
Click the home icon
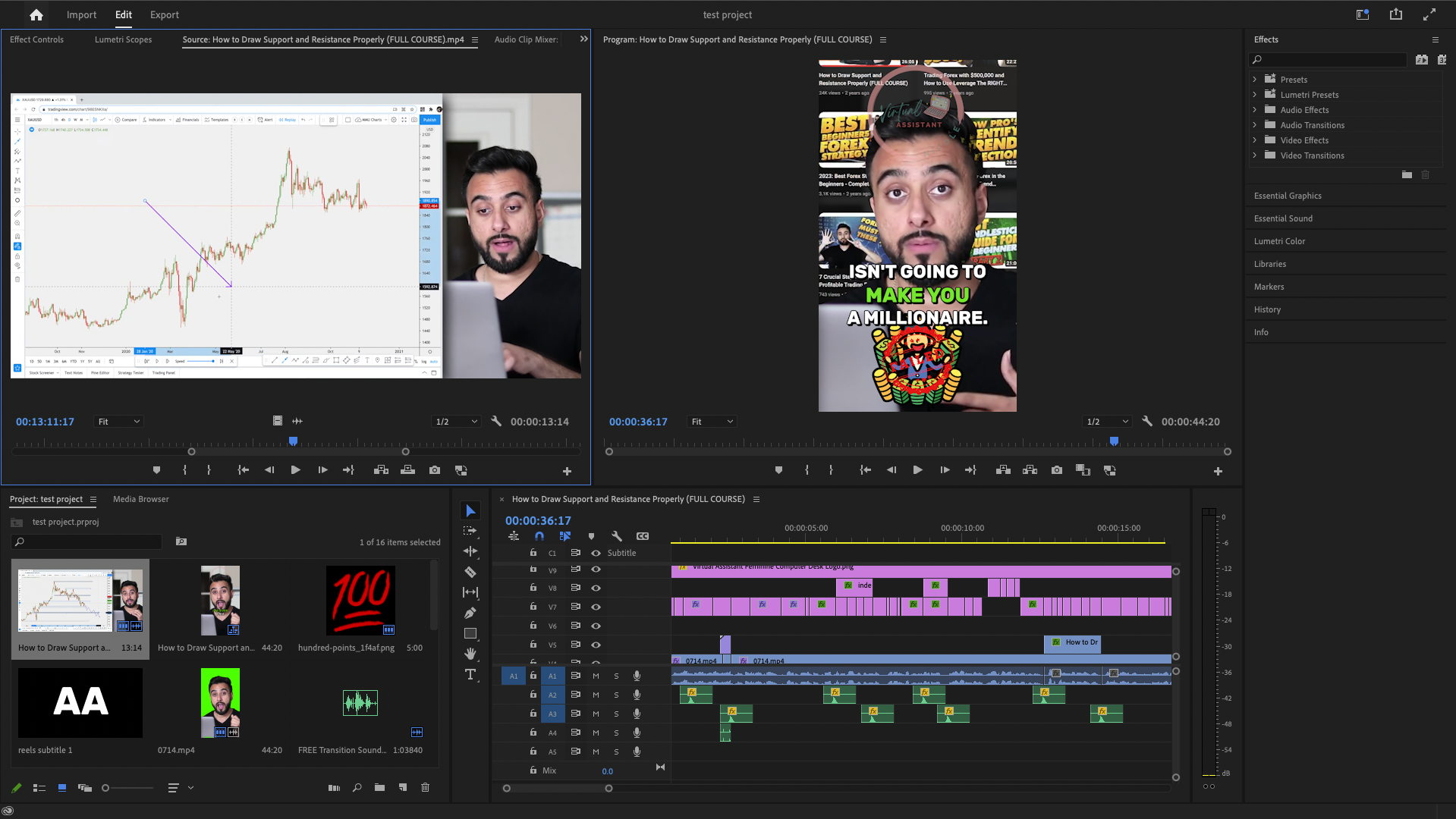(x=36, y=14)
